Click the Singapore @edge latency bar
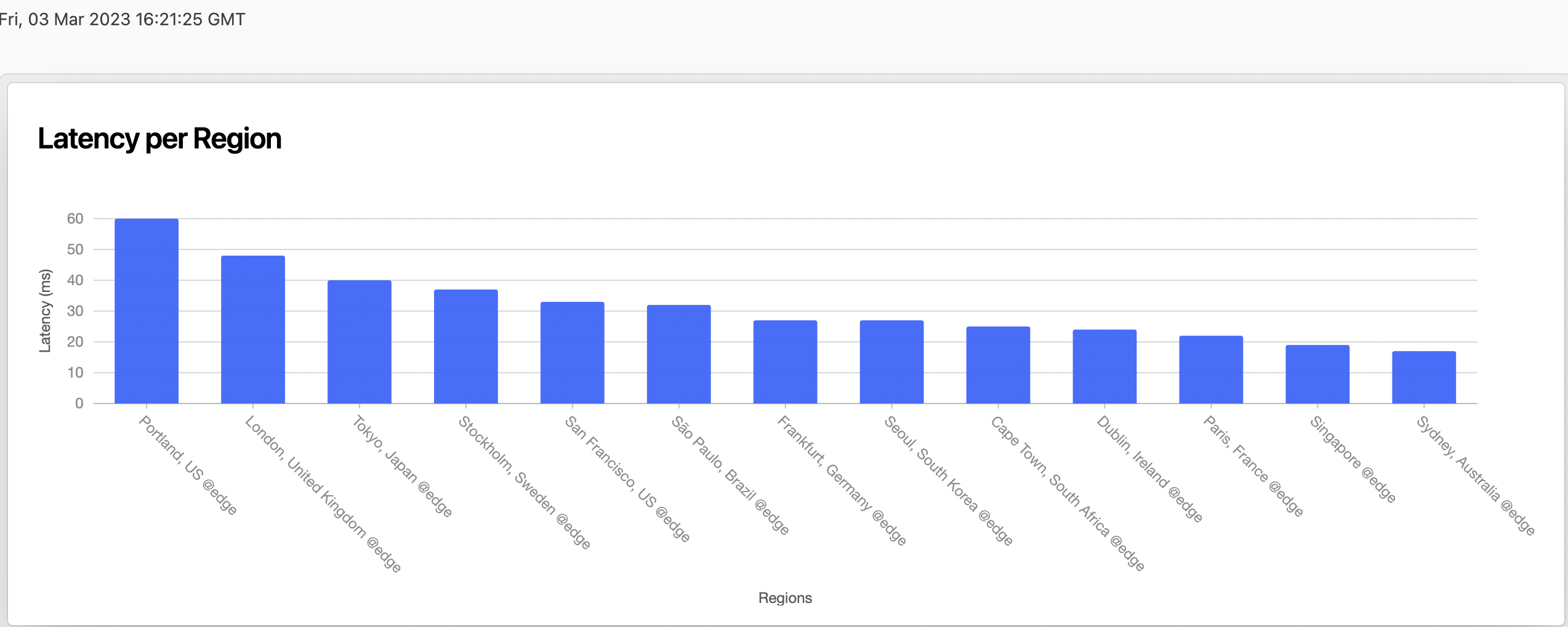Image resolution: width=1568 pixels, height=627 pixels. click(x=1317, y=374)
